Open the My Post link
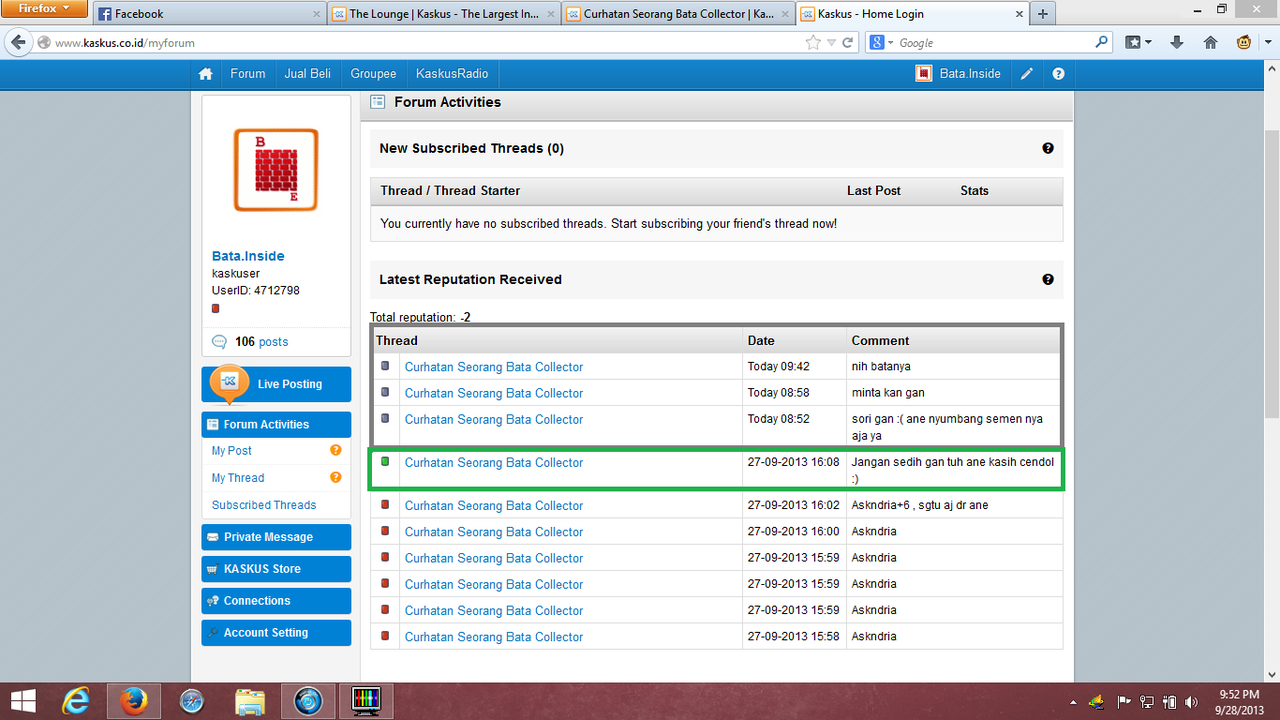Image resolution: width=1280 pixels, height=720 pixels. (232, 451)
